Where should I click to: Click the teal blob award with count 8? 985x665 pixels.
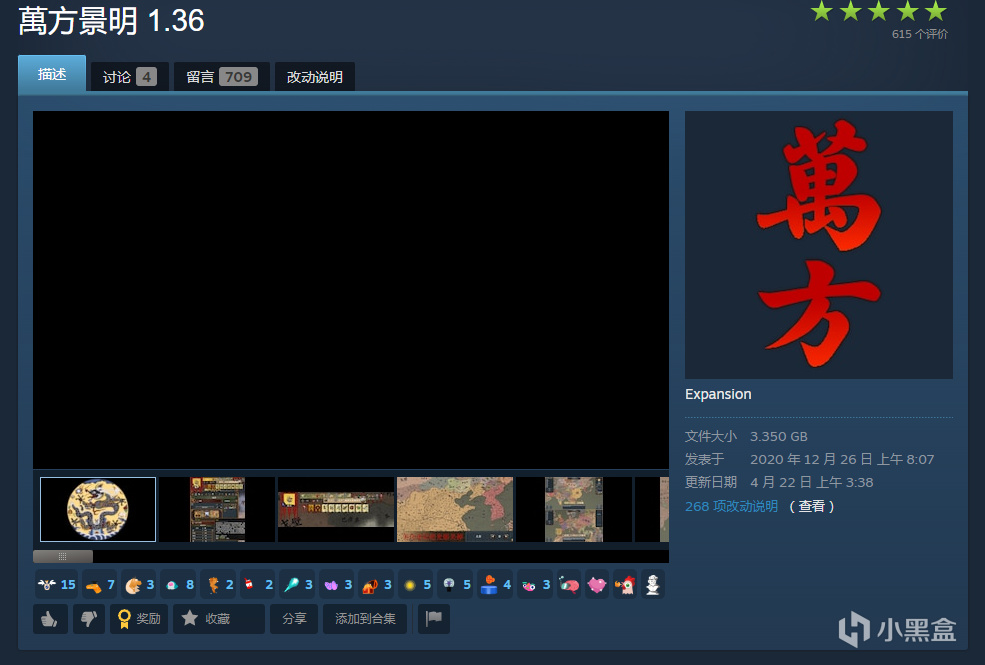pos(178,585)
